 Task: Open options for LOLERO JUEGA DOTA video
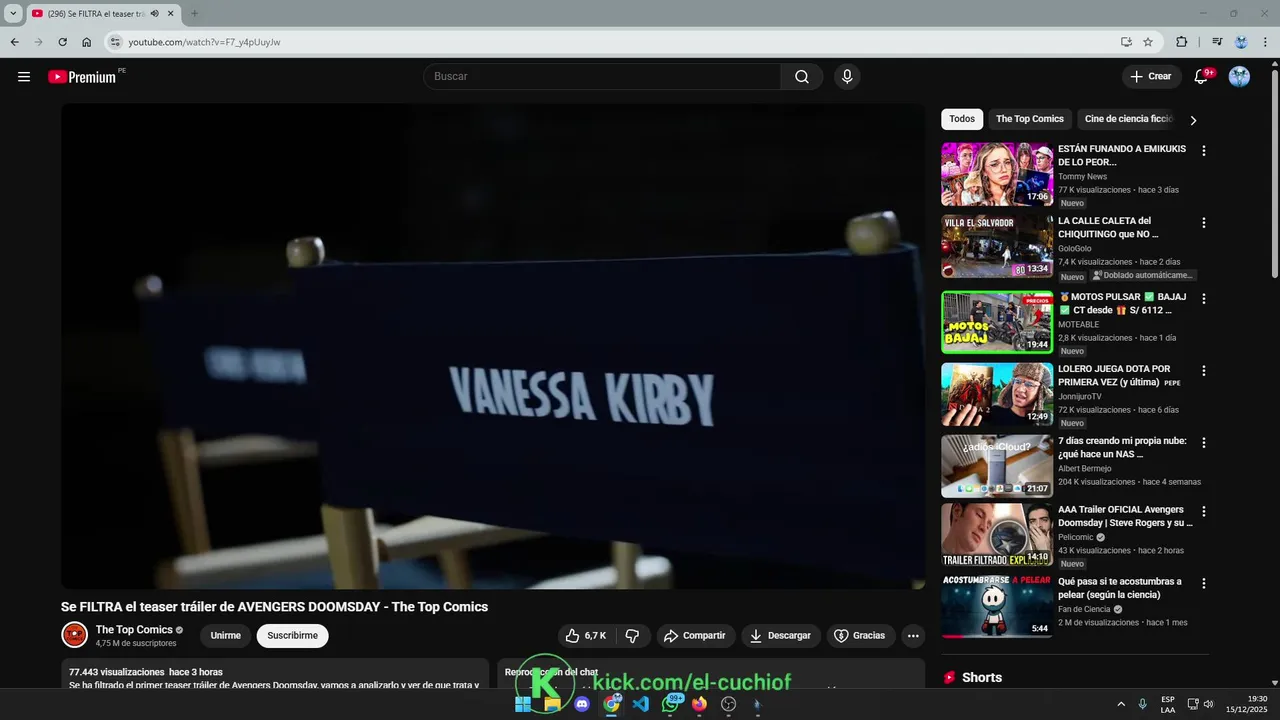[1204, 371]
